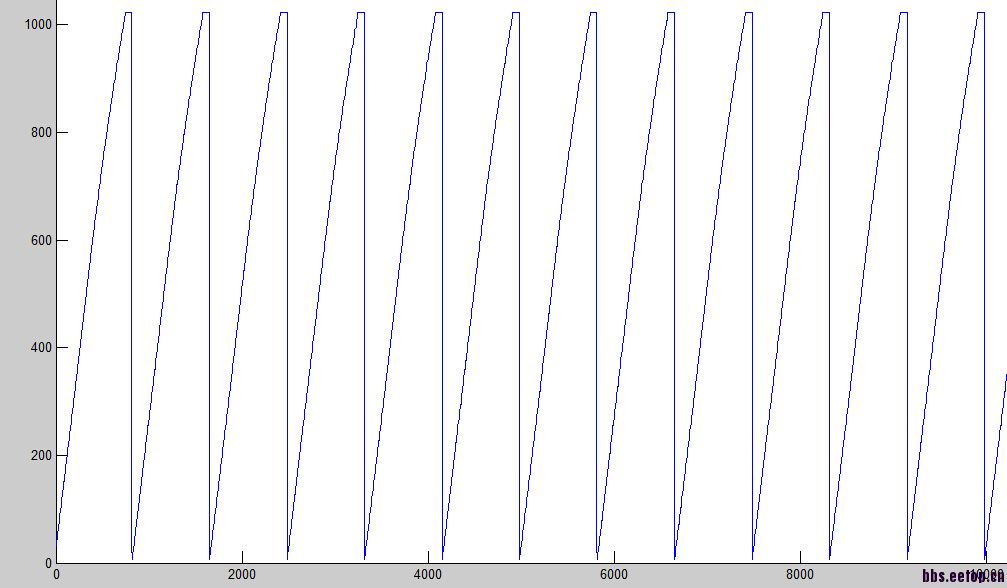Screen dimensions: 1007x588
Task: Click the y-axis tick label 600
Action: 40,241
